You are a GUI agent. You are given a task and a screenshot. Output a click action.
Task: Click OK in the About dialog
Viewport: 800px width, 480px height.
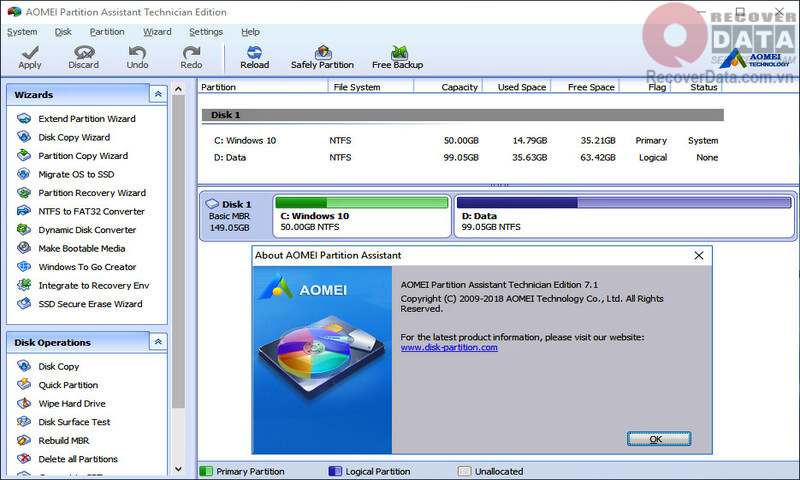(659, 439)
